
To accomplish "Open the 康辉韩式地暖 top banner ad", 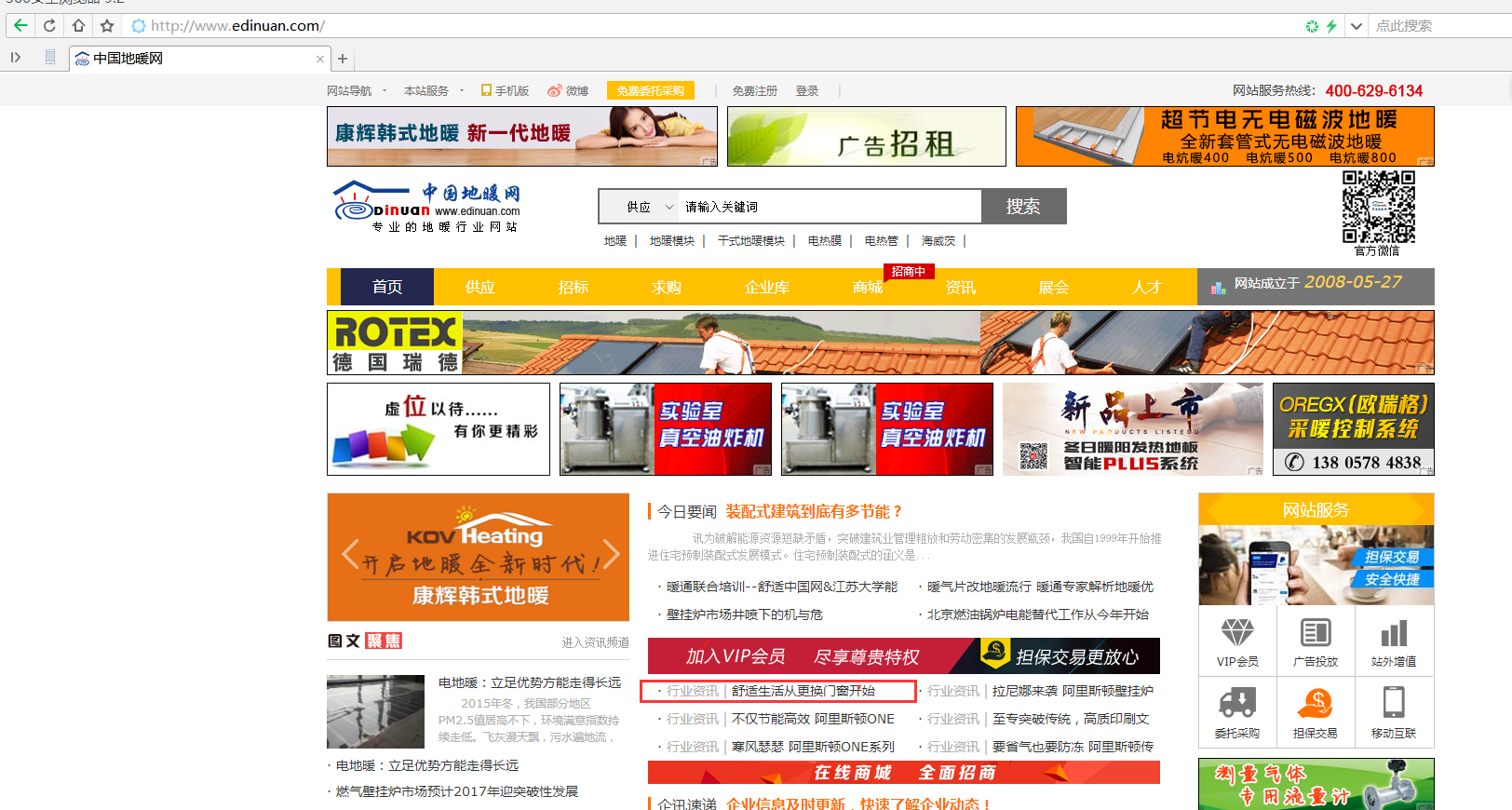I will coord(522,136).
